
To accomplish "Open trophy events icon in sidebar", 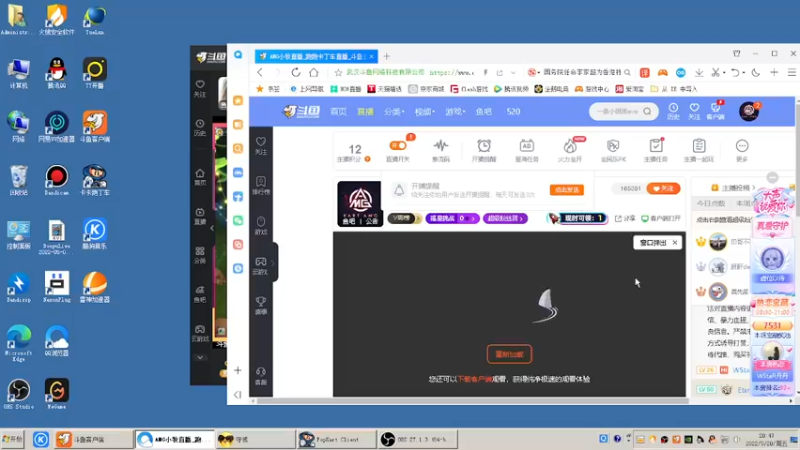I will tap(261, 305).
